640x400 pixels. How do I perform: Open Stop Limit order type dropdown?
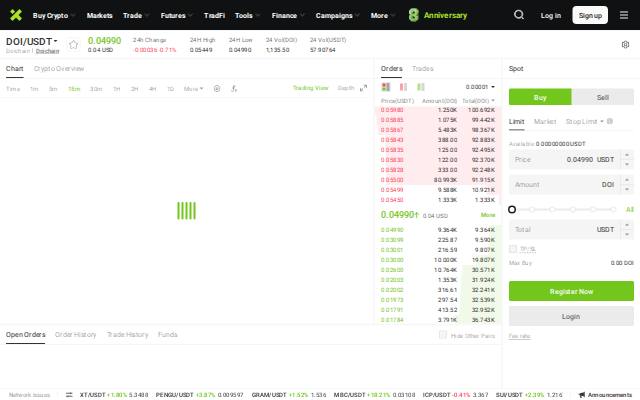click(x=584, y=121)
